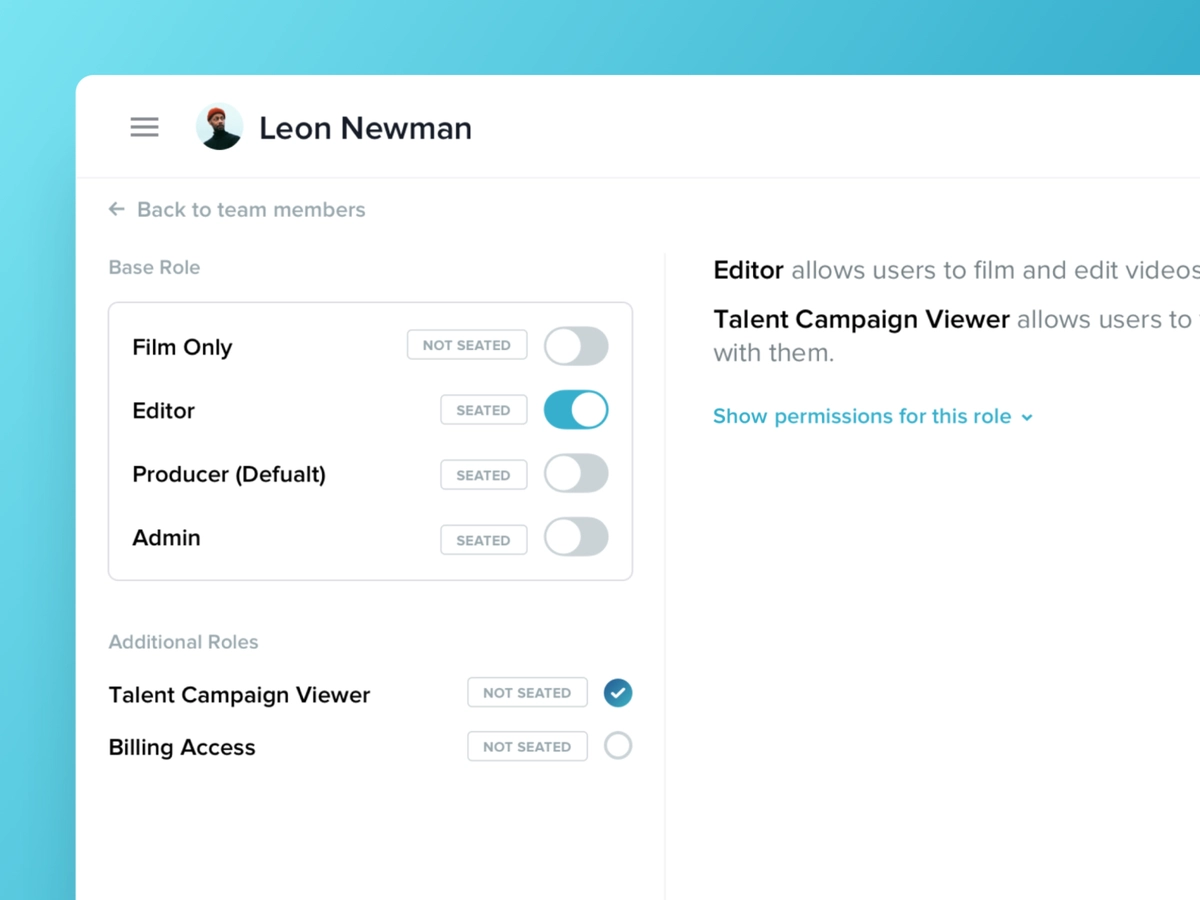
Task: Switch on the Admin role toggle
Action: (x=576, y=537)
